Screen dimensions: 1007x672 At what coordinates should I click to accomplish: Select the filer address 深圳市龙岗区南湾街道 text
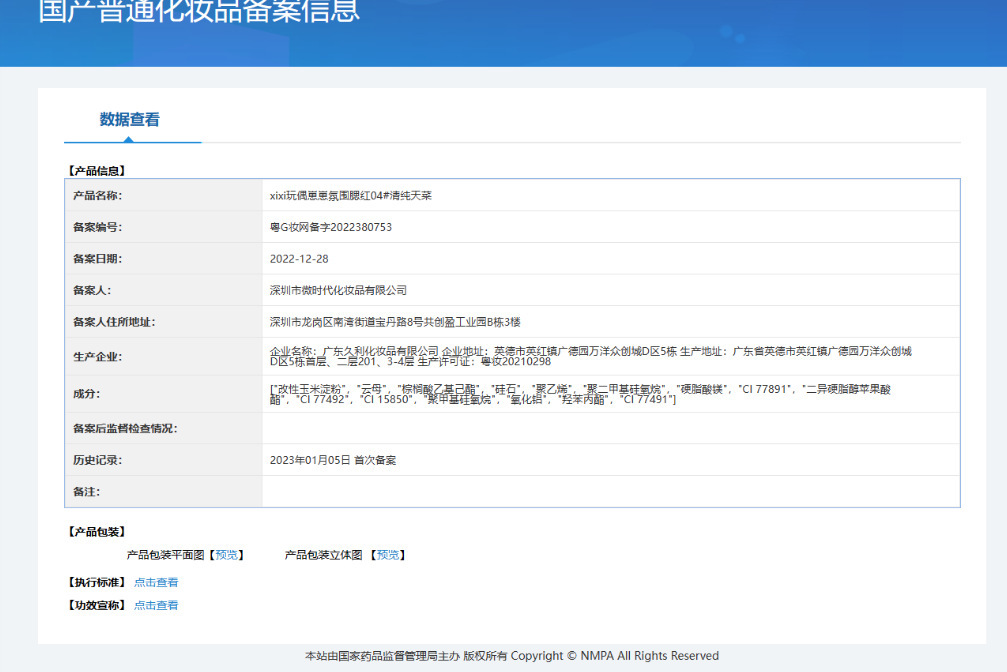pyautogui.click(x=395, y=322)
